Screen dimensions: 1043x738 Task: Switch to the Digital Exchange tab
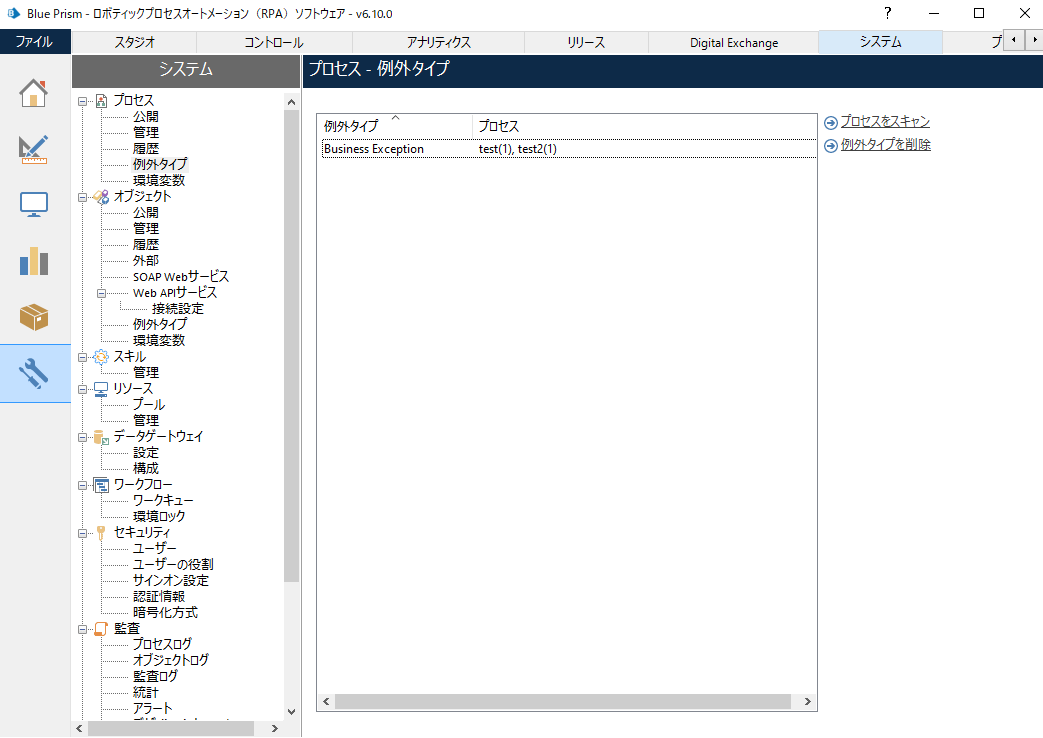[x=734, y=42]
